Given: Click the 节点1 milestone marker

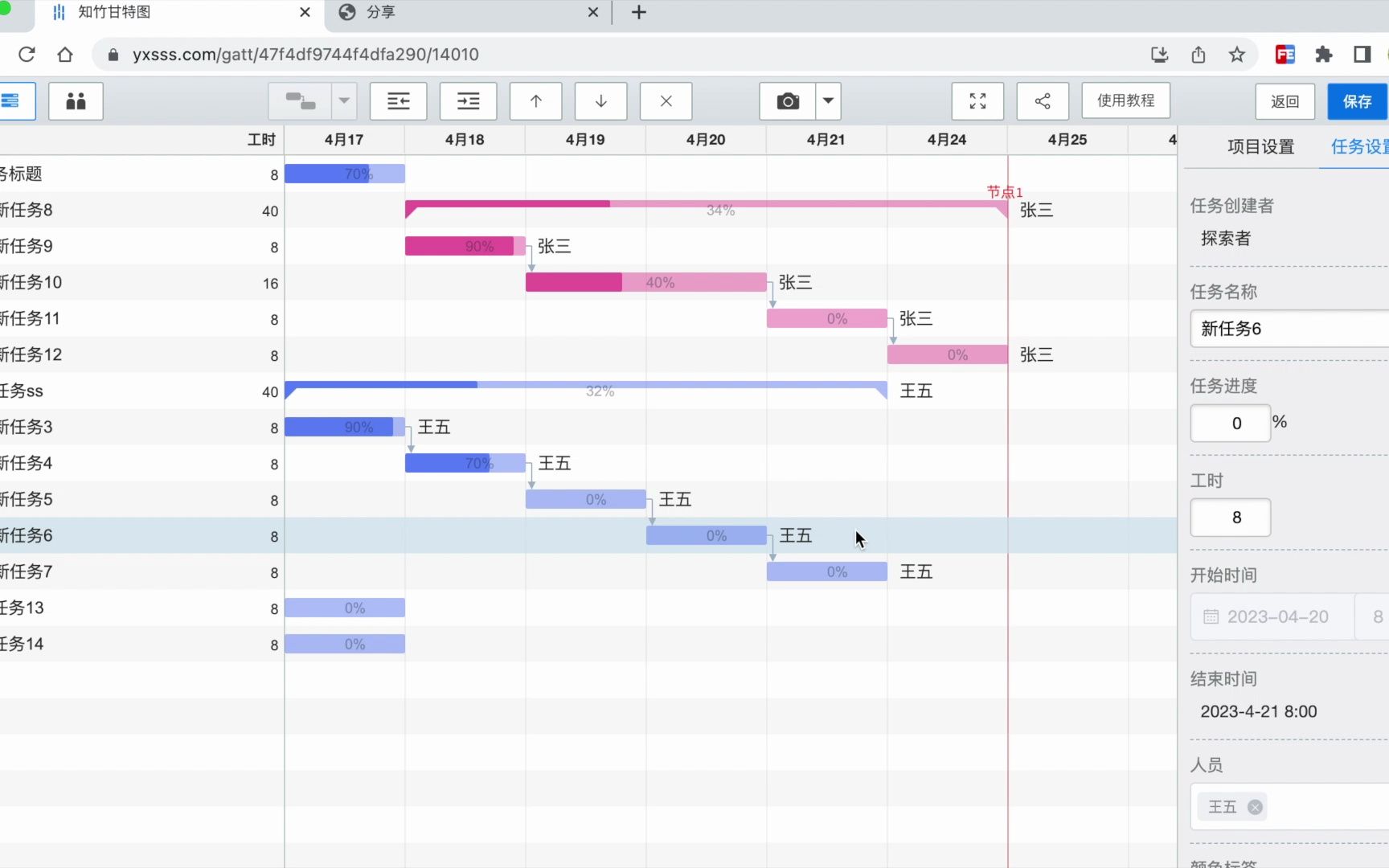Looking at the screenshot, I should [x=1005, y=192].
